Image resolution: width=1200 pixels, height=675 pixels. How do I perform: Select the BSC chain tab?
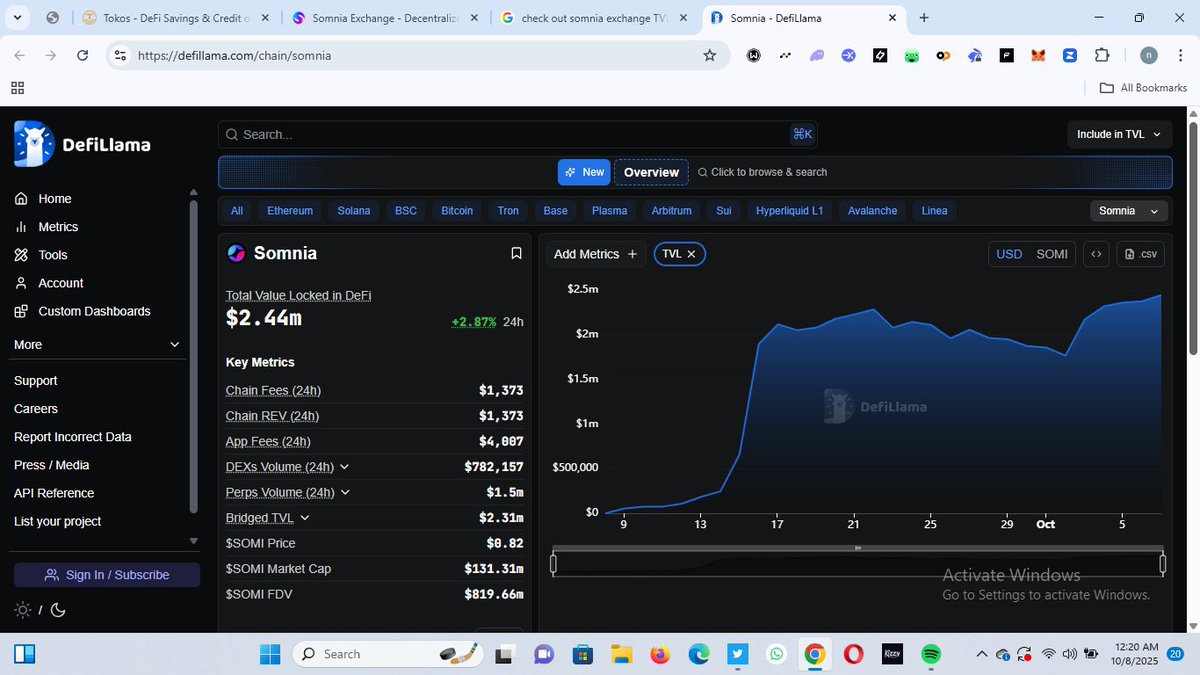pyautogui.click(x=406, y=211)
